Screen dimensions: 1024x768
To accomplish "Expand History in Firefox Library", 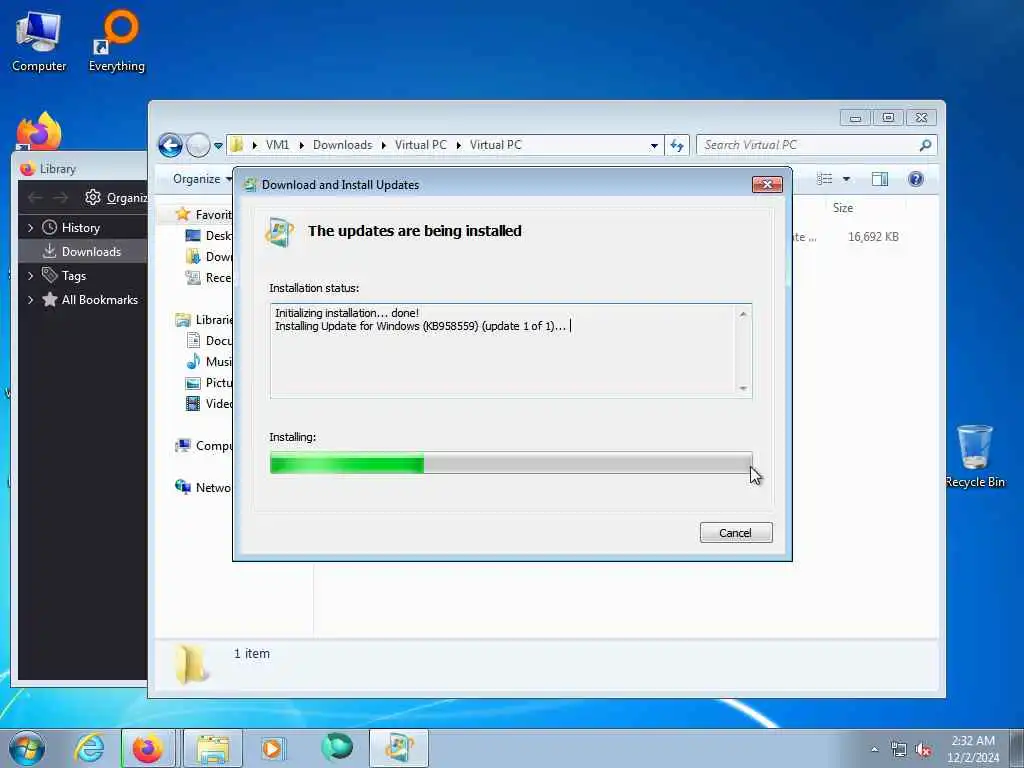I will coord(30,228).
